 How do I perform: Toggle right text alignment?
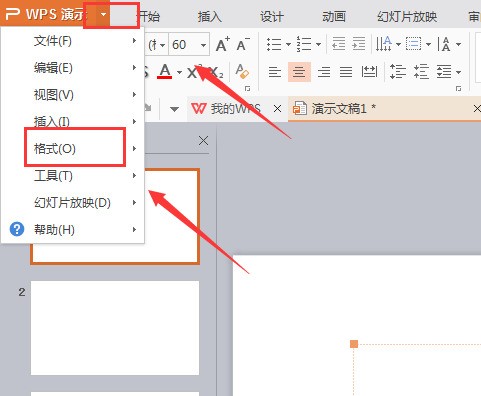pyautogui.click(x=324, y=72)
